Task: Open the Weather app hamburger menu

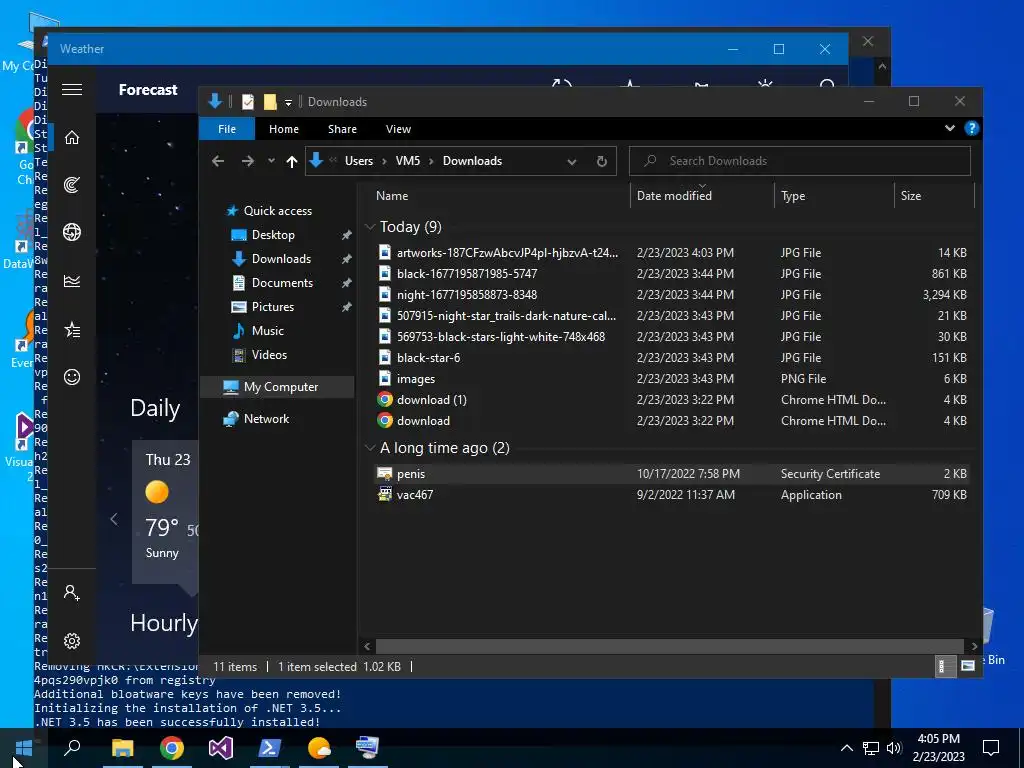Action: (72, 89)
